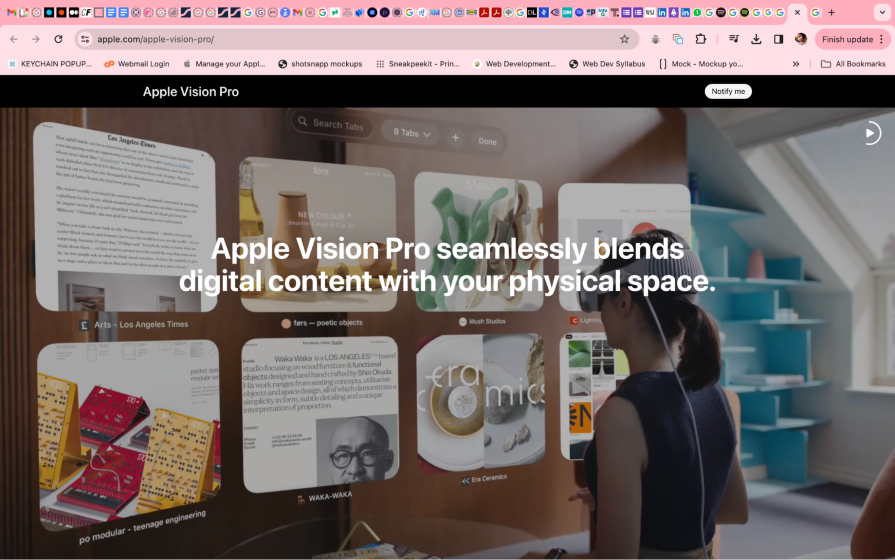Toggle the browser side panel

click(x=778, y=39)
